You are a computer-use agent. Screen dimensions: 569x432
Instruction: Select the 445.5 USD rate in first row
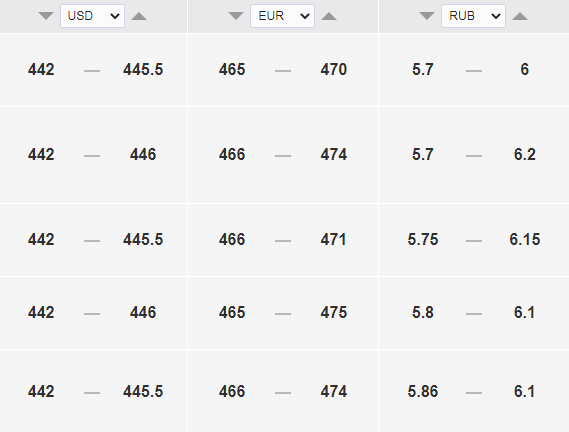coord(143,69)
